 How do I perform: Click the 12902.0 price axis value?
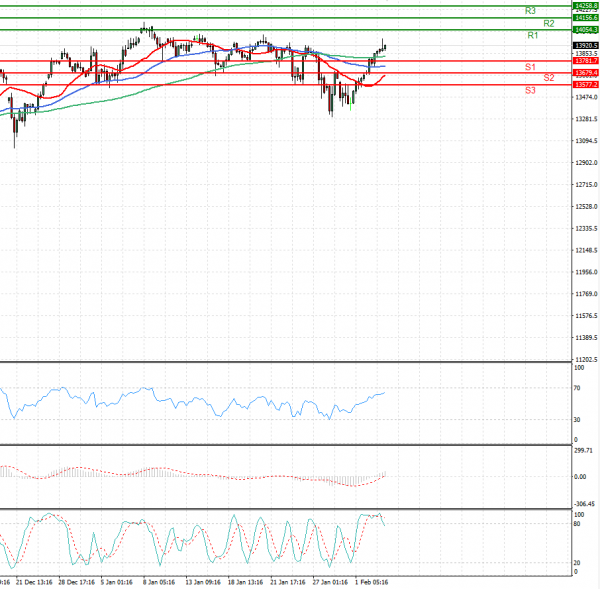point(586,163)
